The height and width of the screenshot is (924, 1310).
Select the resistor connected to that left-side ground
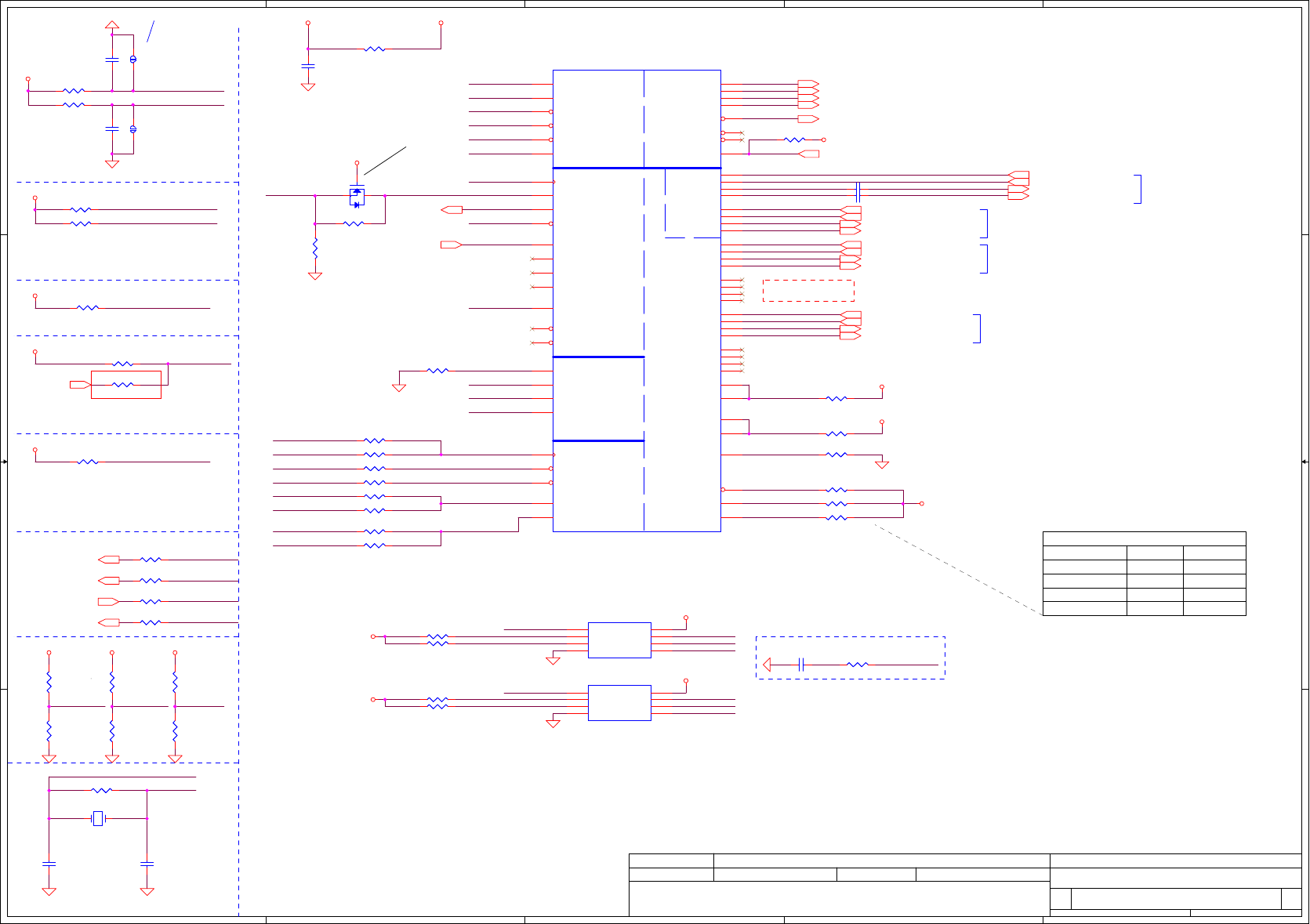pyautogui.click(x=437, y=371)
